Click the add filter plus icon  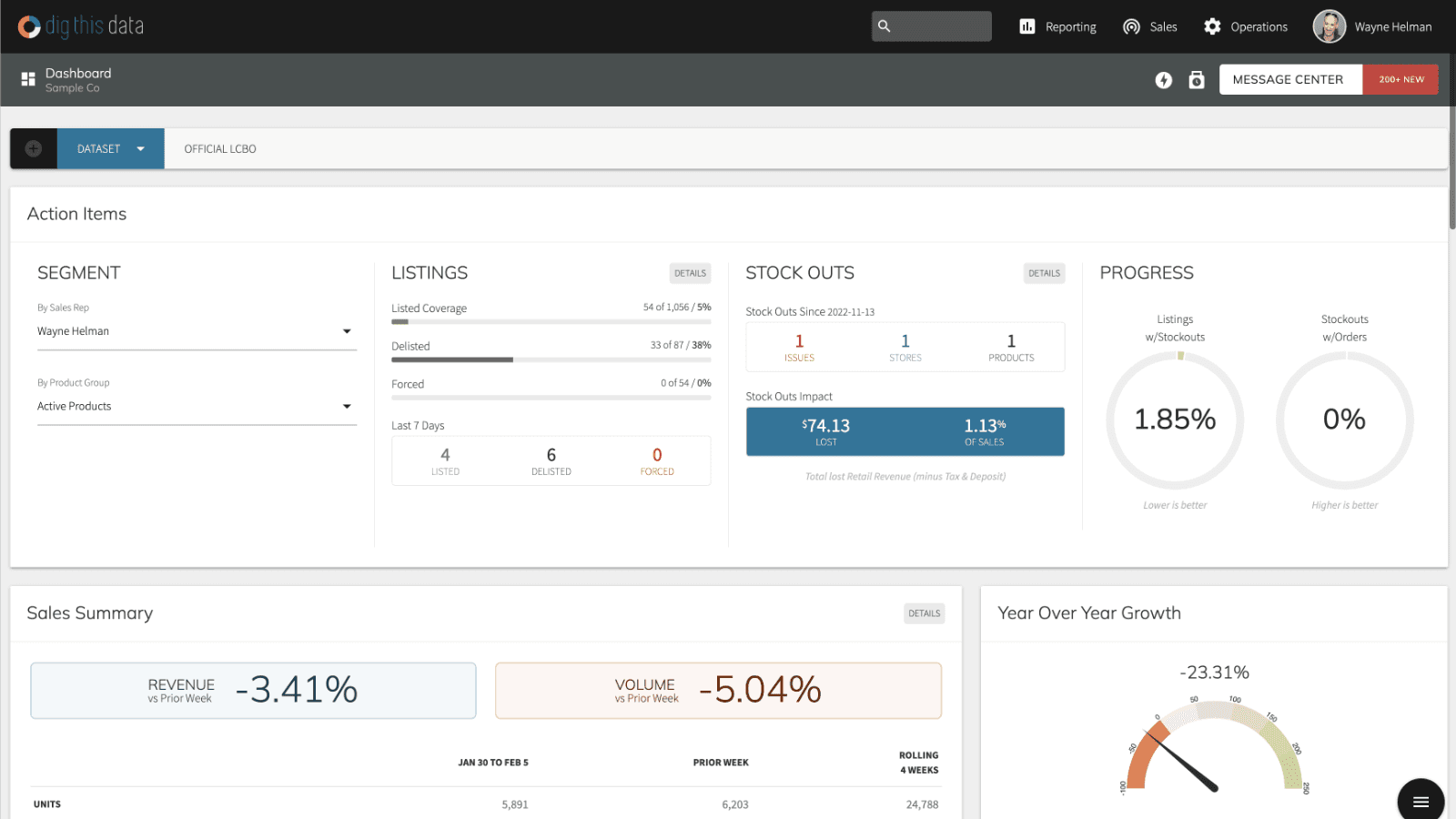tap(34, 148)
